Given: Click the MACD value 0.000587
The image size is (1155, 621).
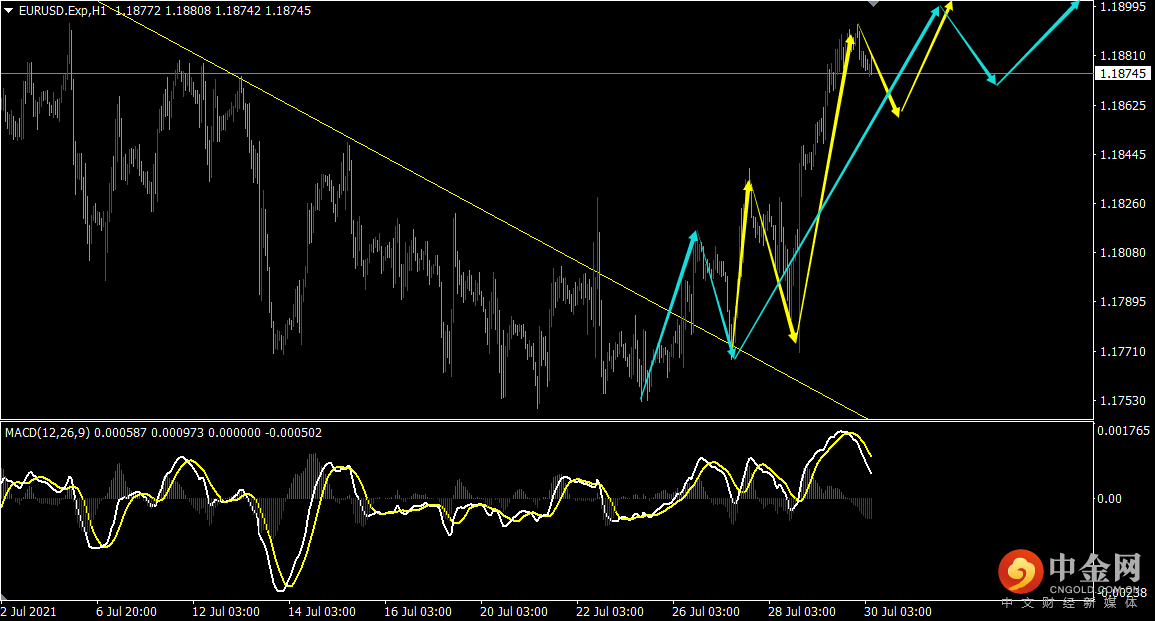Looking at the screenshot, I should 121,433.
